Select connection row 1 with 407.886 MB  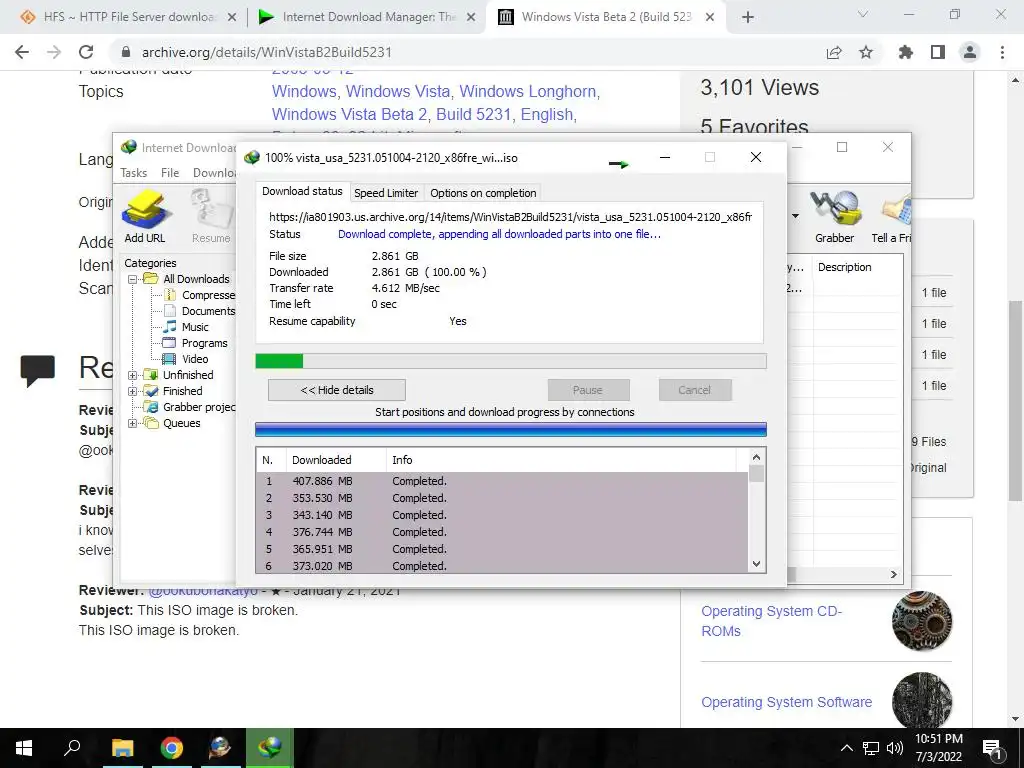pos(502,481)
